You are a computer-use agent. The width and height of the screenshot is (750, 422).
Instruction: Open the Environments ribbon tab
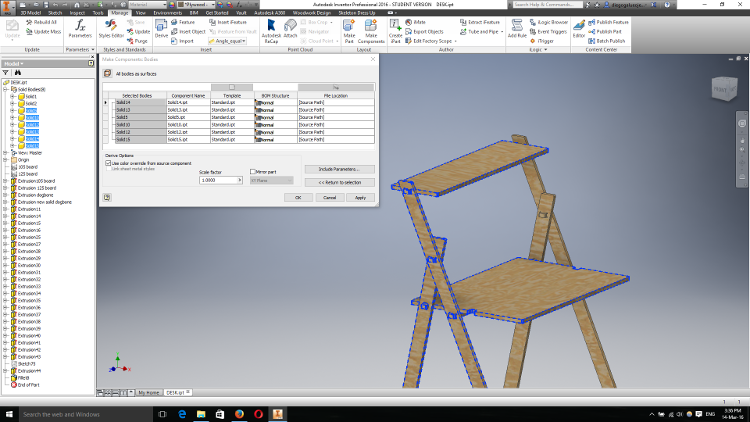[x=167, y=13]
